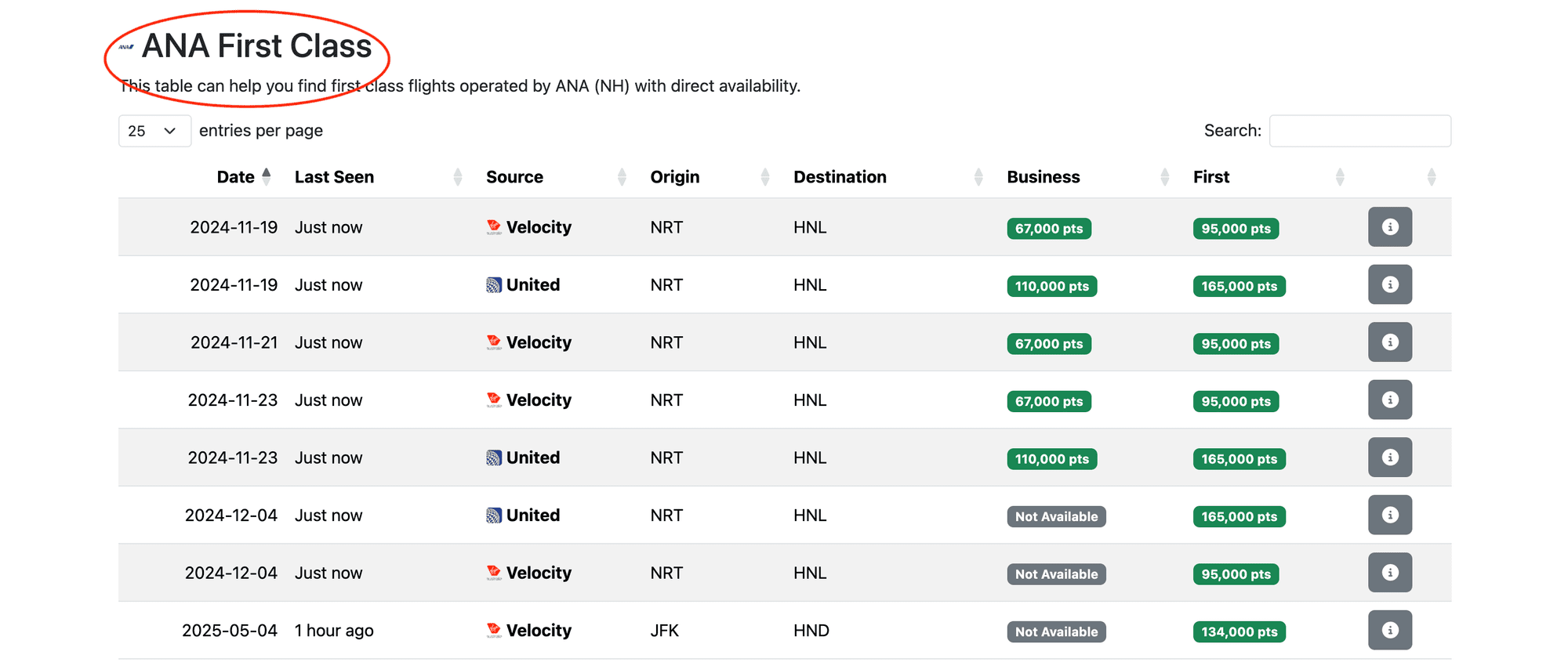This screenshot has width=1568, height=662.
Task: Click 165,000 pts badge on 2024-11-23 United row
Action: point(1239,459)
